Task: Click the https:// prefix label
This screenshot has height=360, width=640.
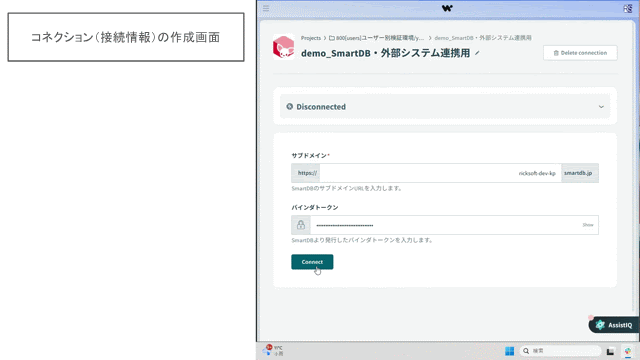Action: (x=307, y=173)
